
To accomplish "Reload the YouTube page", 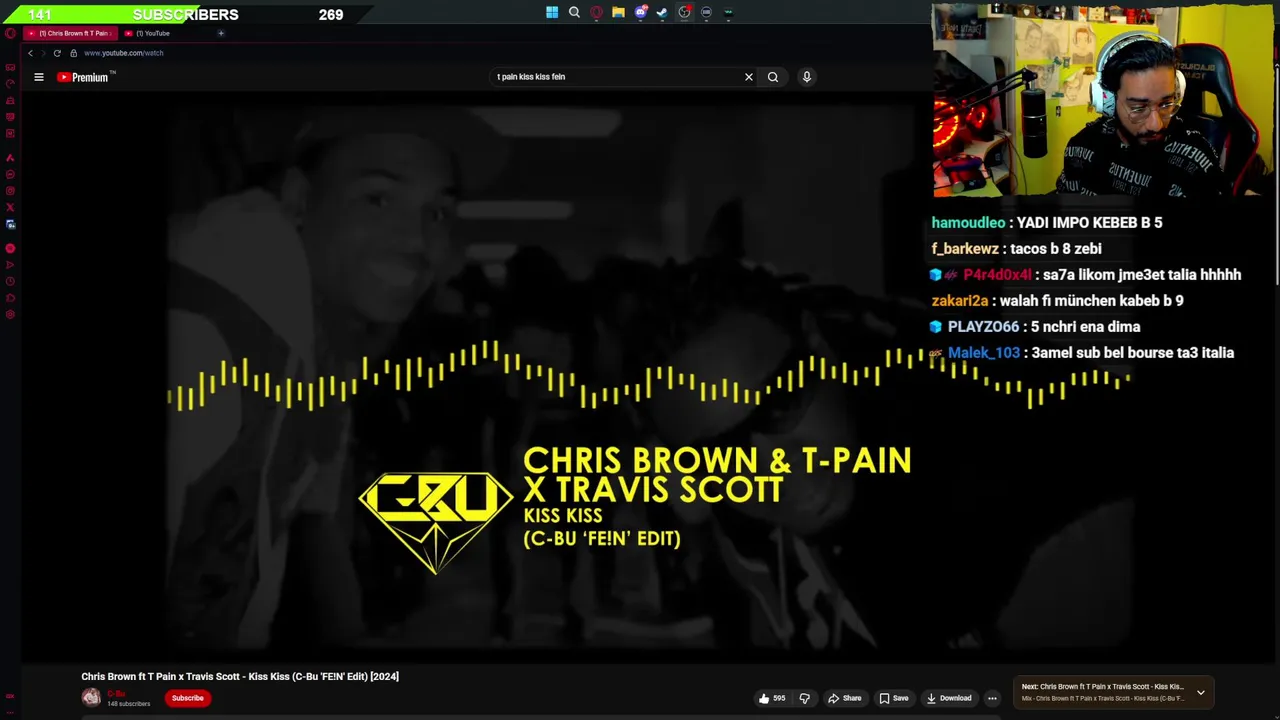I will [57, 53].
